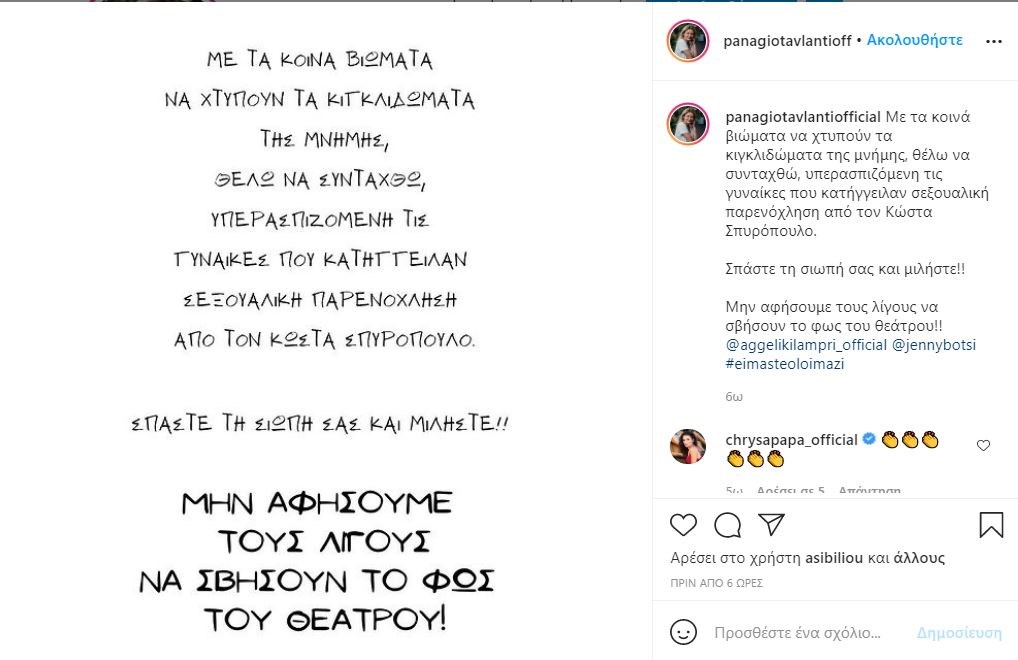Focus the Προσθέστε ένα σχόλιο field

[x=797, y=633]
